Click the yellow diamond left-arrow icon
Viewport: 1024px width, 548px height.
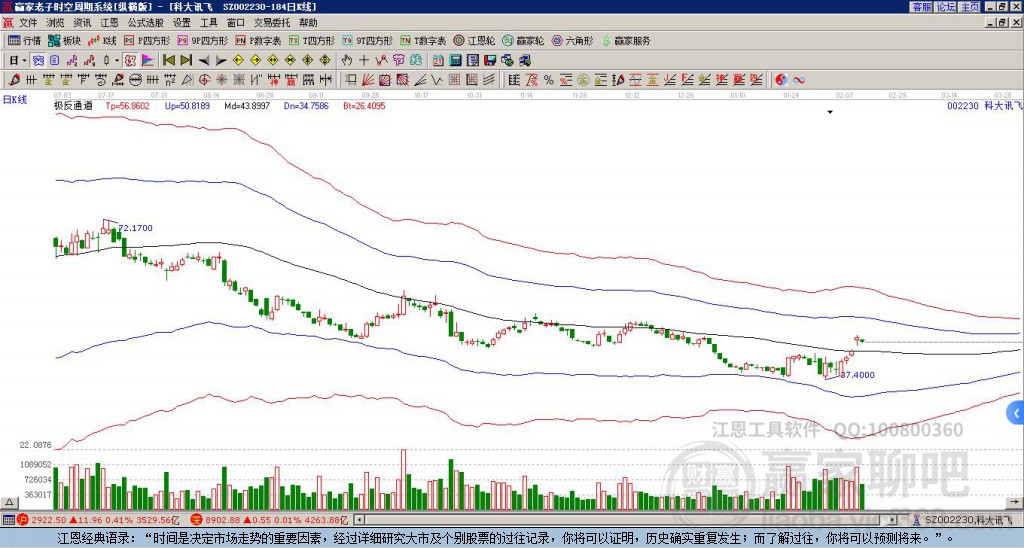pos(238,61)
